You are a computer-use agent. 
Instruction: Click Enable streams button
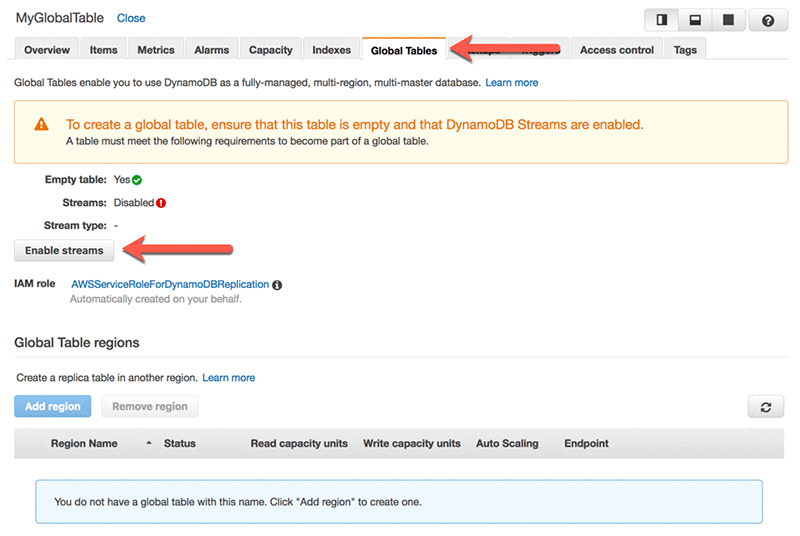point(64,250)
